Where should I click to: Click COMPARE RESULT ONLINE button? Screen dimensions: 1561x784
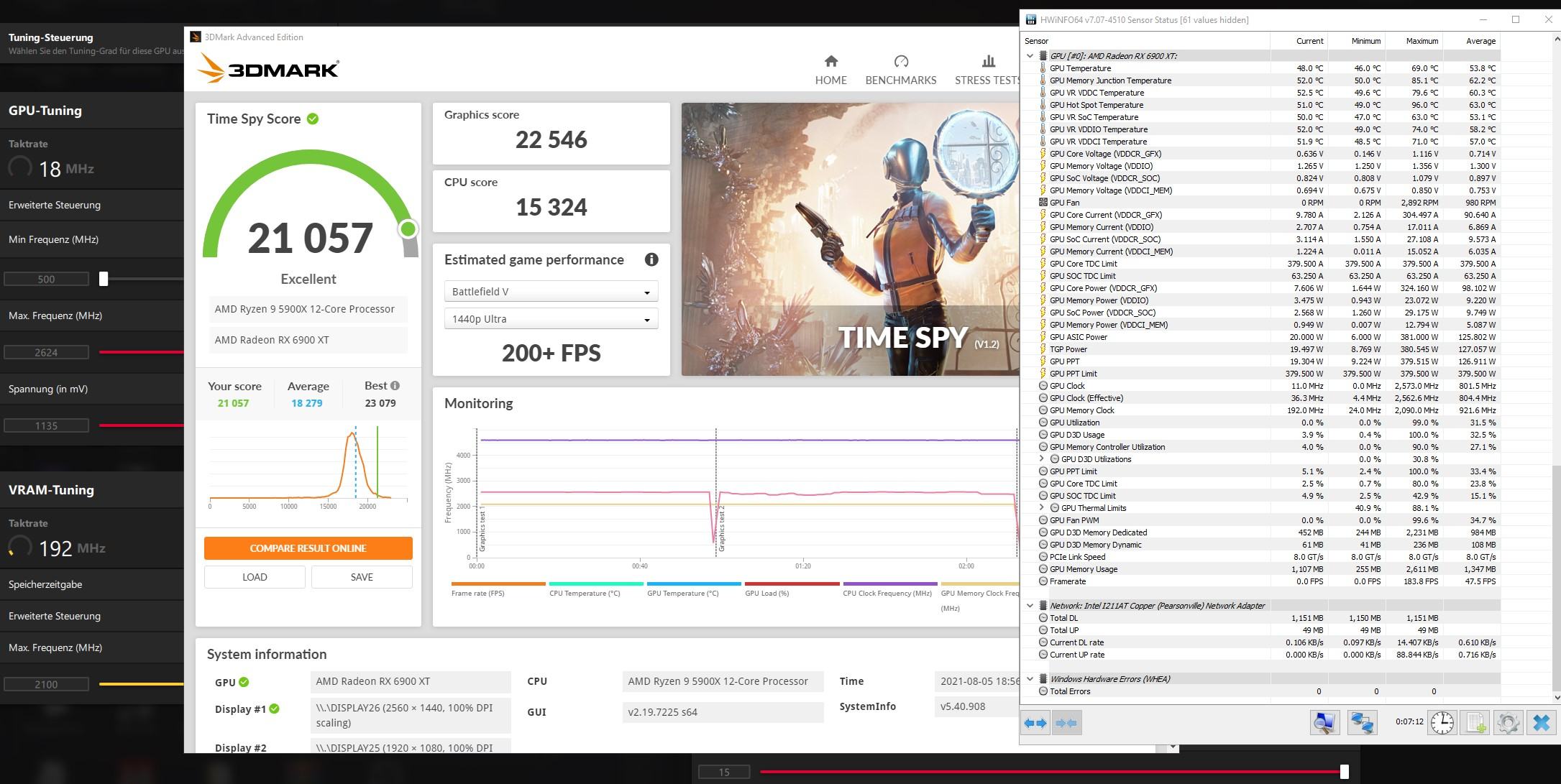(x=308, y=548)
